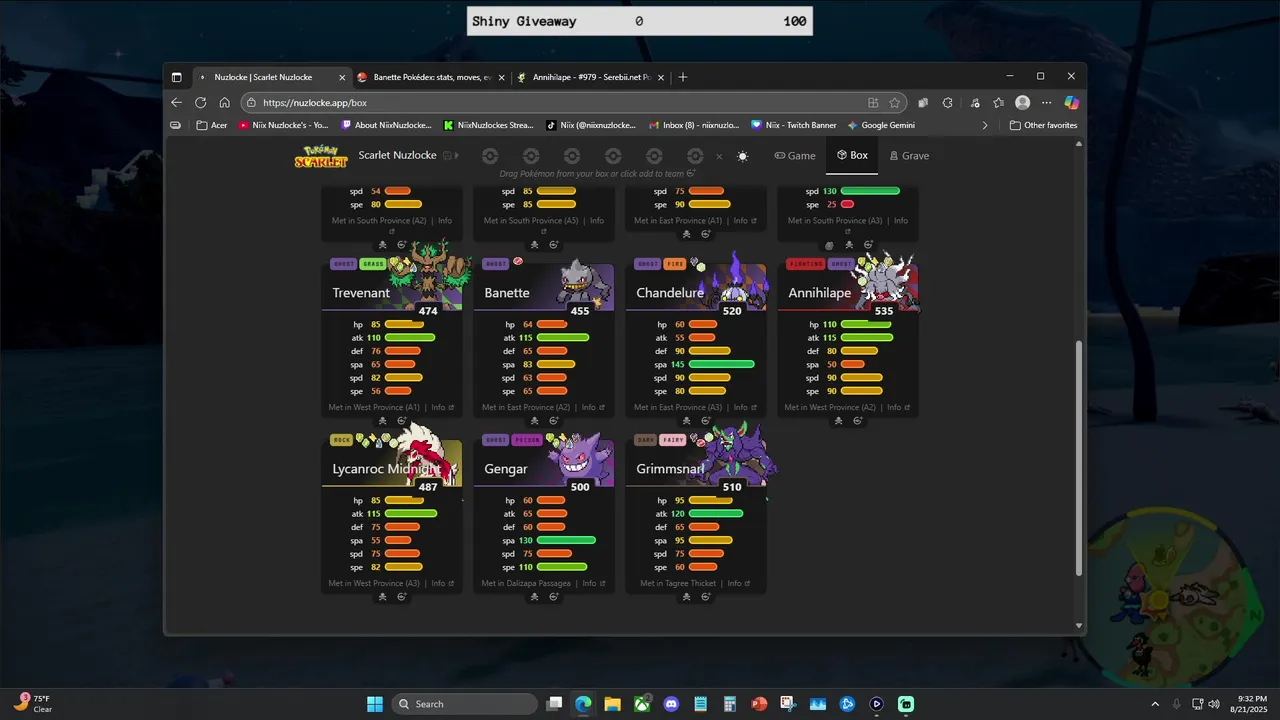Expand the Scarlet Nuzlocke run selector arrow
1280x720 pixels.
[x=457, y=156]
